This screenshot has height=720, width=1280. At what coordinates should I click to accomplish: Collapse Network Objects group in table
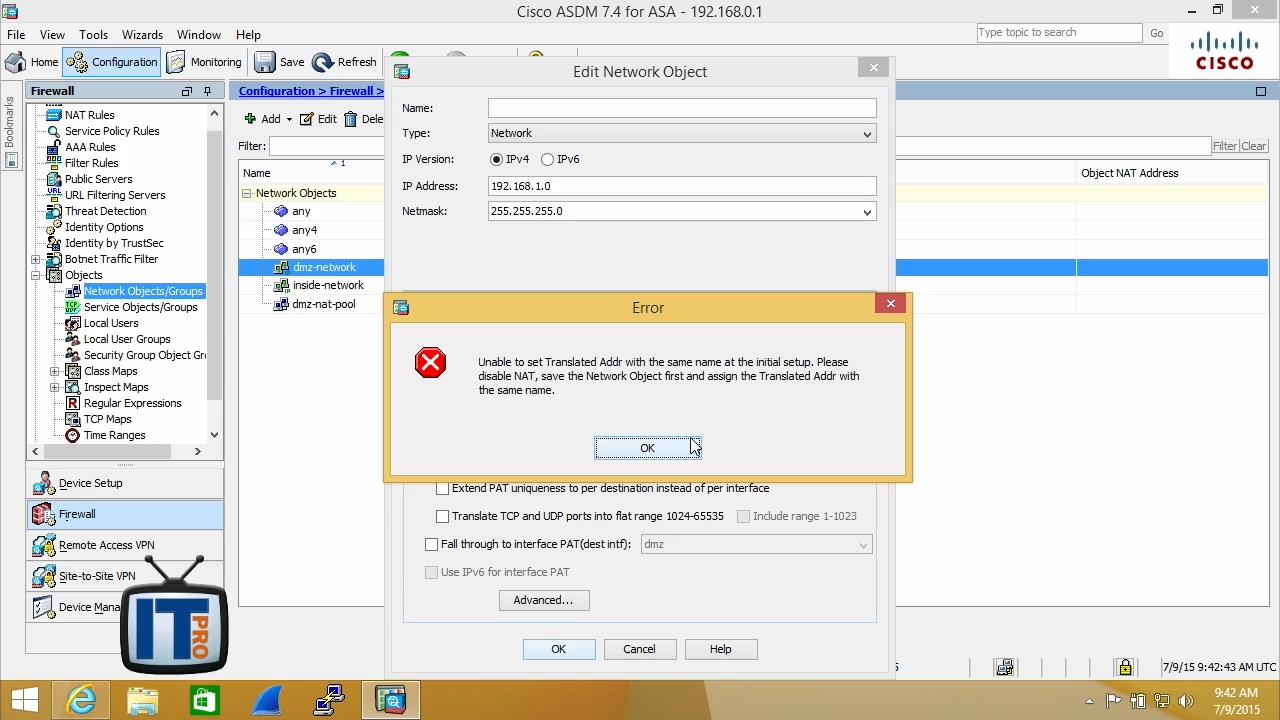point(247,193)
